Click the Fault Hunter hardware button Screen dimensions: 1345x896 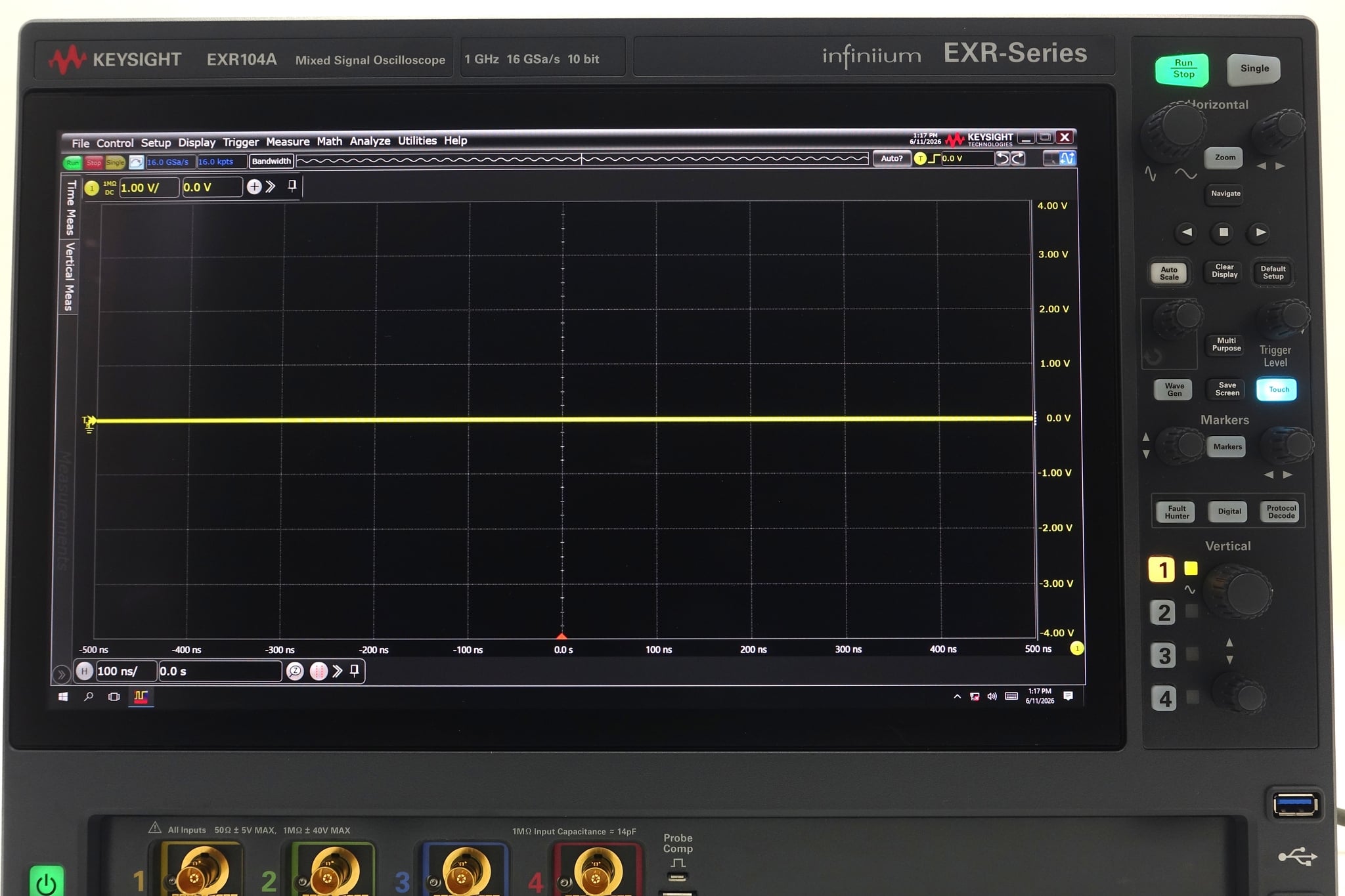[1176, 512]
